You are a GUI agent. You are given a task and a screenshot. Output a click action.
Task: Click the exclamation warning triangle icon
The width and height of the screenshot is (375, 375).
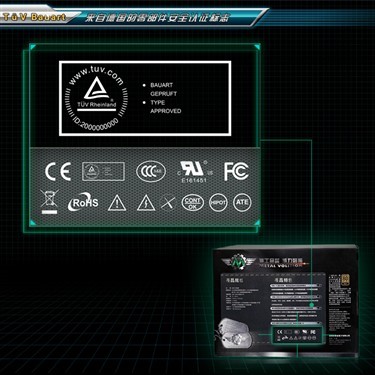point(117,203)
